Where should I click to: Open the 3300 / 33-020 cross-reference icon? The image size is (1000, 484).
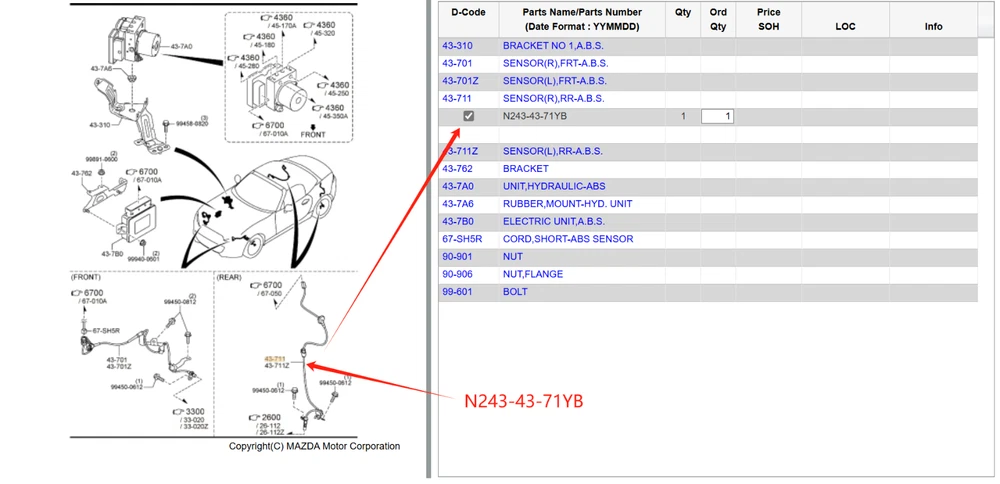(x=176, y=411)
